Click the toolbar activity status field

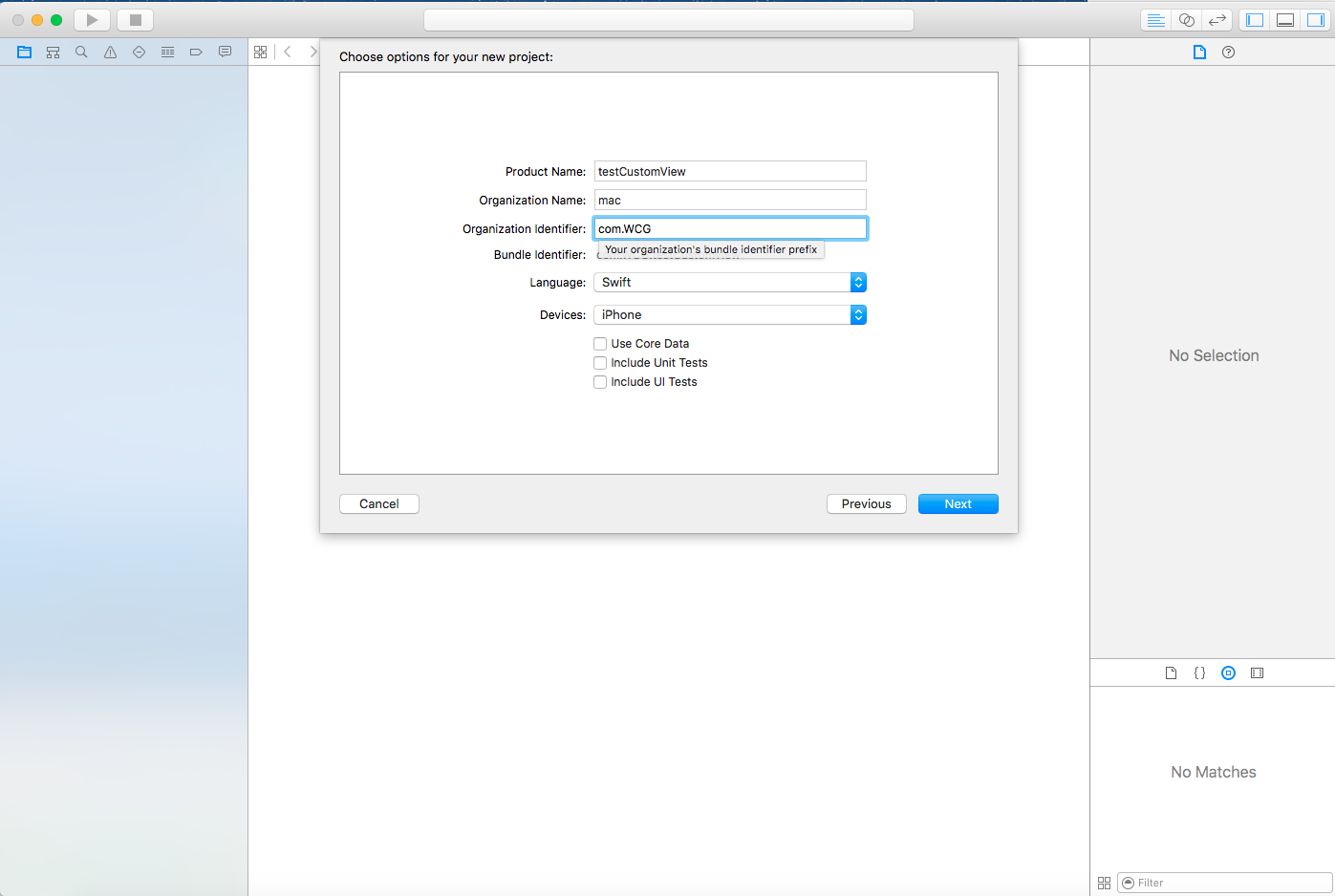(669, 20)
